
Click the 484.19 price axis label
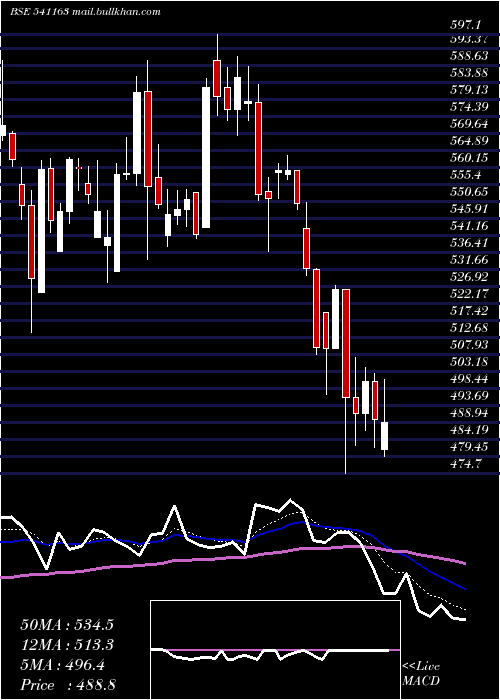pyautogui.click(x=468, y=430)
